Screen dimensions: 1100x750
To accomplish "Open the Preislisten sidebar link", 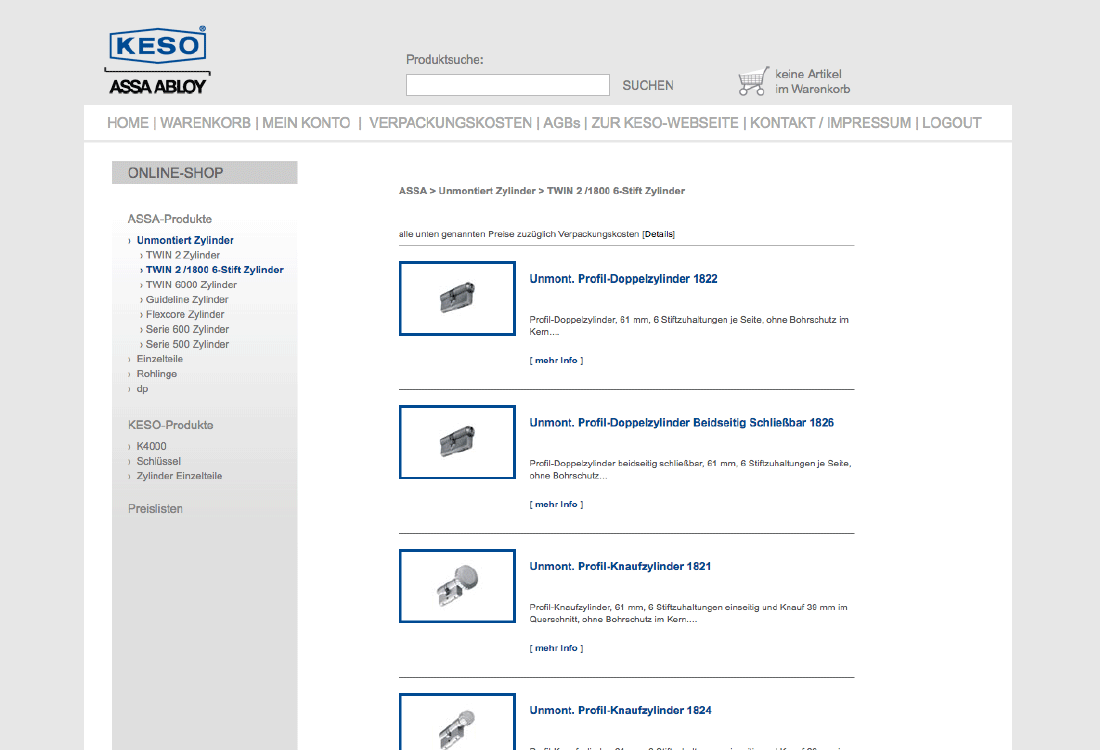I will click(155, 509).
